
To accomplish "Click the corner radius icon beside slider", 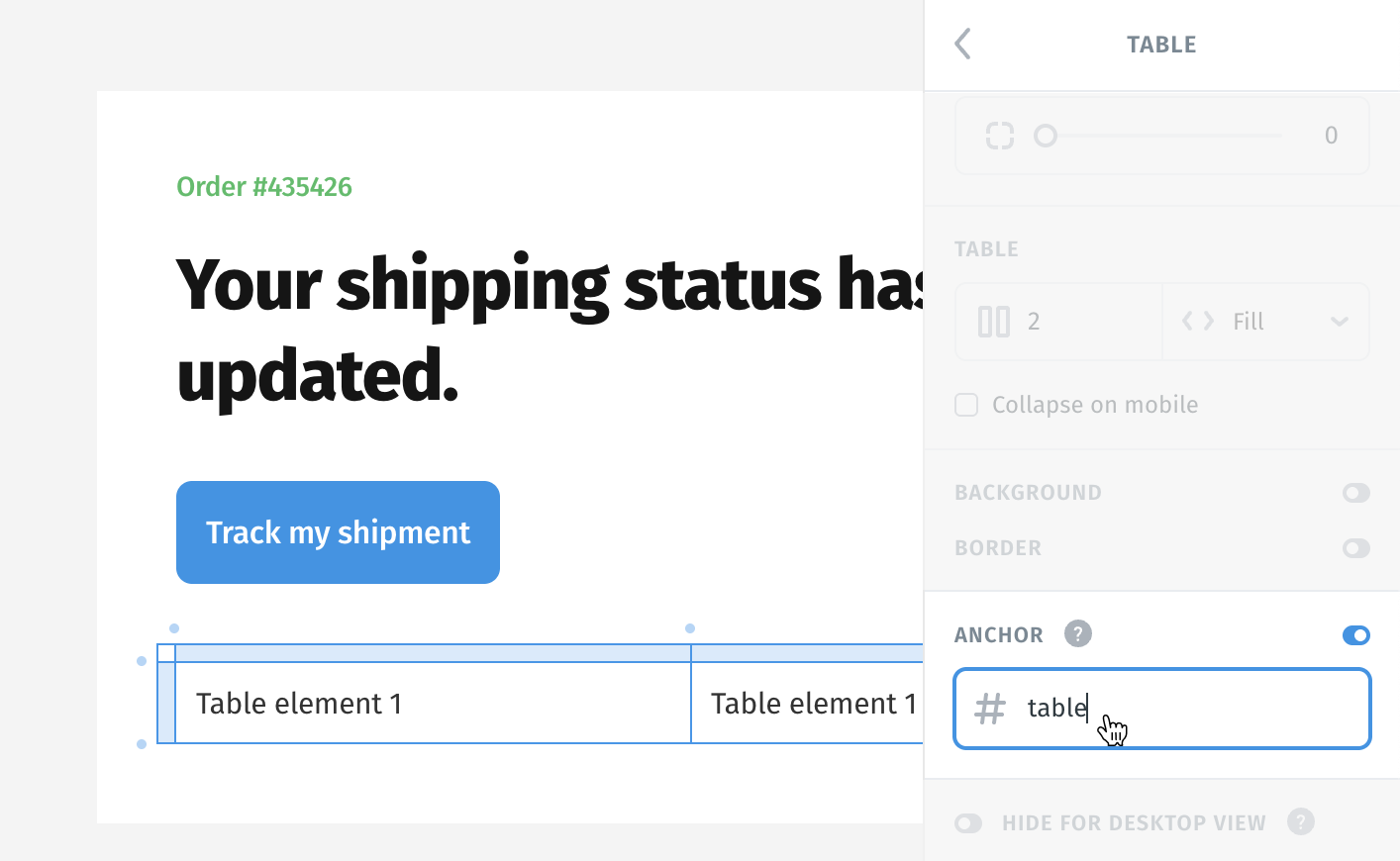I will tap(1000, 136).
